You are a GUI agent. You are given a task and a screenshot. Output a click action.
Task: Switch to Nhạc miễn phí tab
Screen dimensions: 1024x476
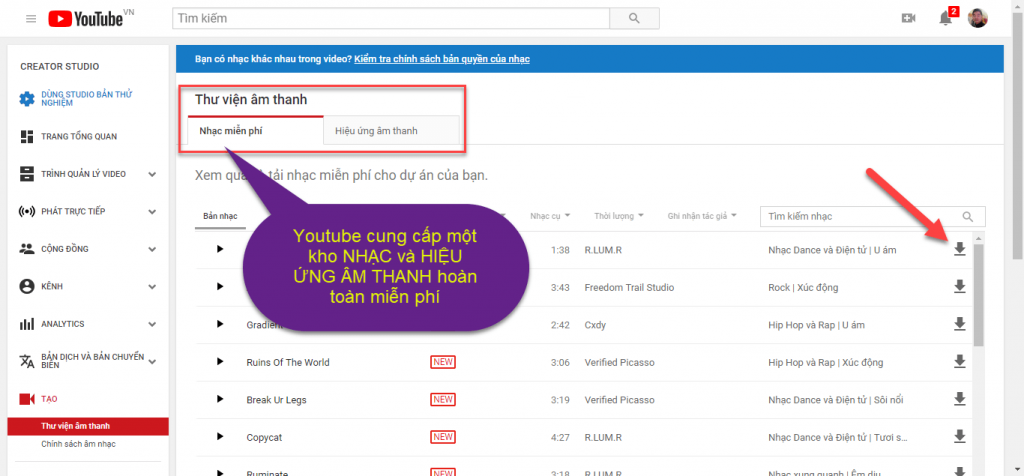click(255, 131)
